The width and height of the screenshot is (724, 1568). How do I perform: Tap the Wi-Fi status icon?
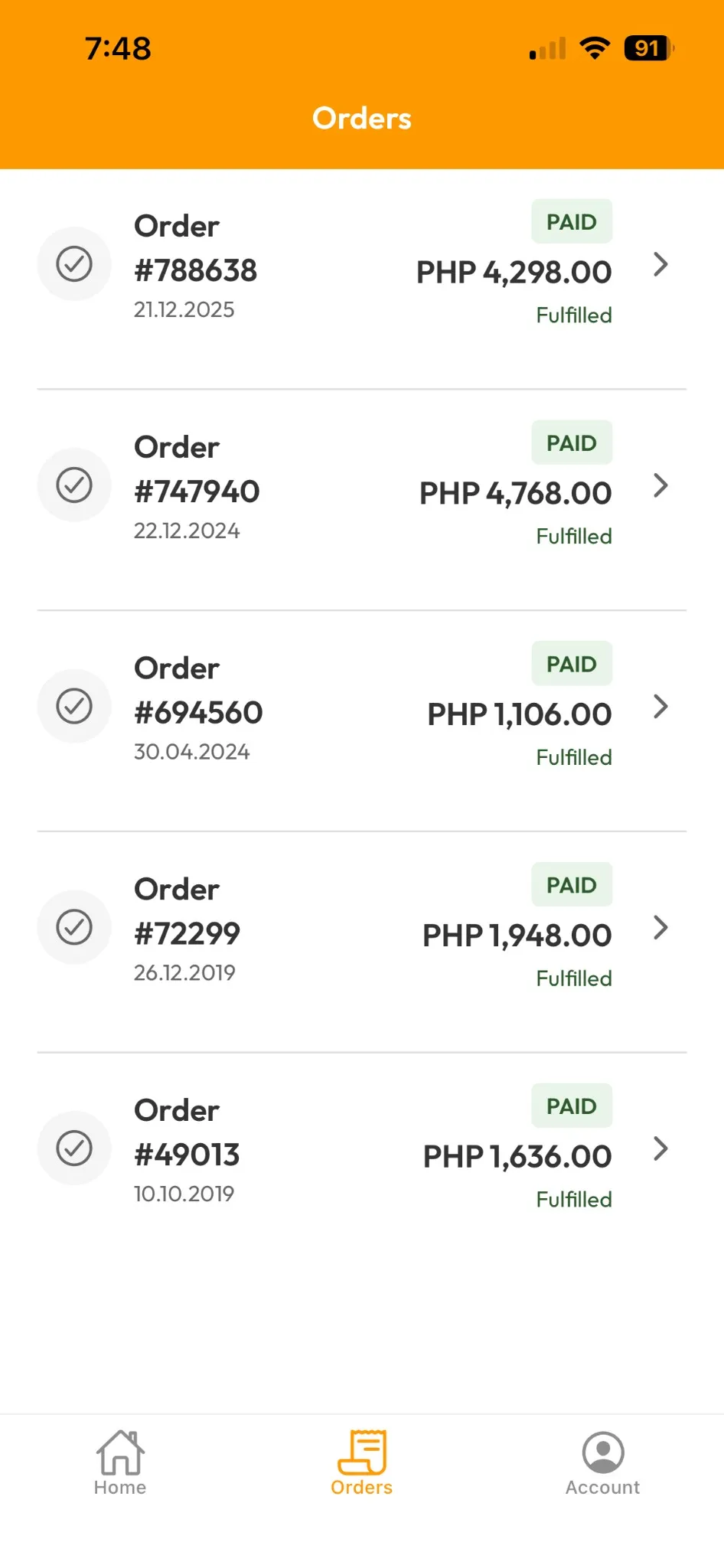(x=595, y=48)
